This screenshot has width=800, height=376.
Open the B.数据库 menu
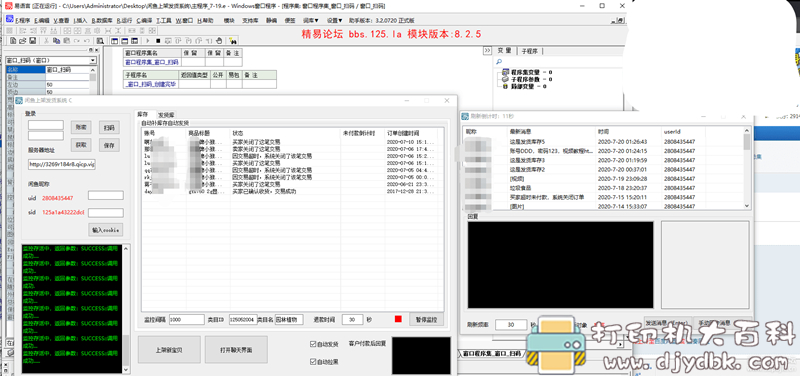[x=103, y=21]
